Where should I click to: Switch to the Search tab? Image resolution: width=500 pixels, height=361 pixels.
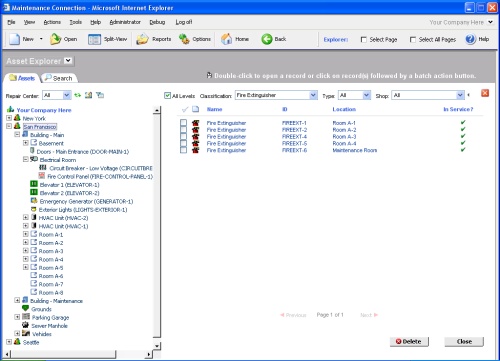tap(59, 78)
